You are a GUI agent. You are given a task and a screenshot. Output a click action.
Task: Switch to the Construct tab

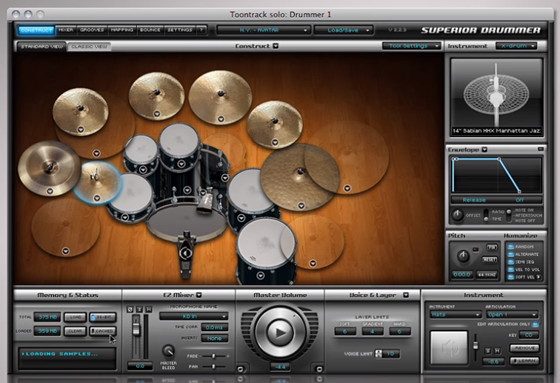[x=36, y=30]
